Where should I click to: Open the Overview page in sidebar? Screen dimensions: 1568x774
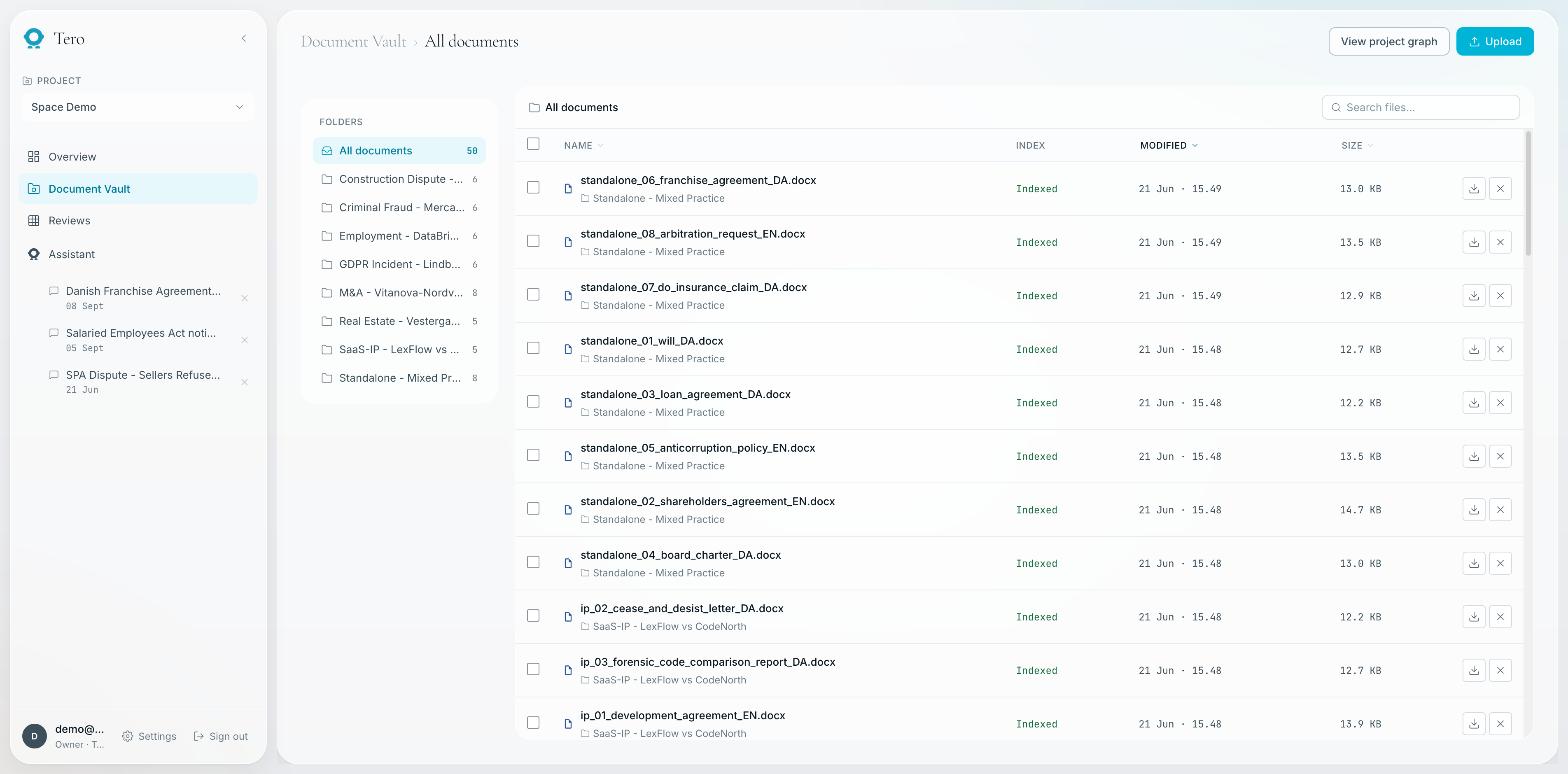pos(138,157)
